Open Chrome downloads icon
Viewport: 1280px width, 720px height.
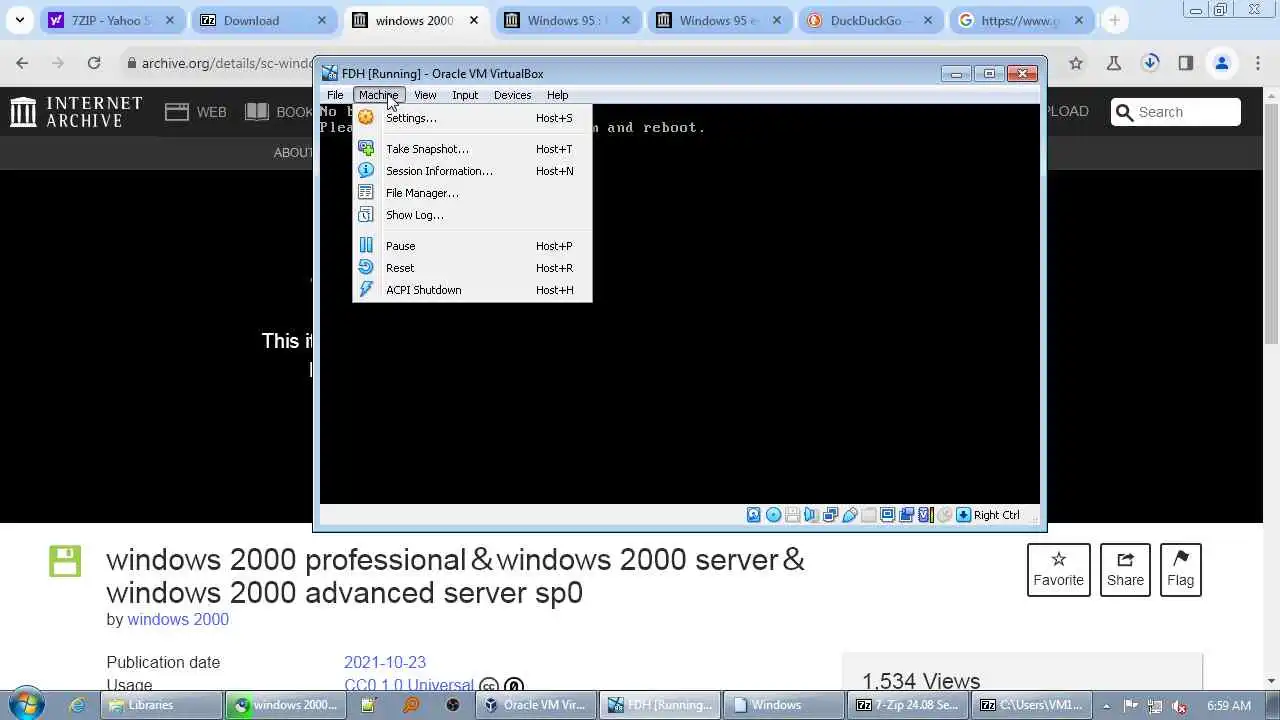pos(1150,63)
